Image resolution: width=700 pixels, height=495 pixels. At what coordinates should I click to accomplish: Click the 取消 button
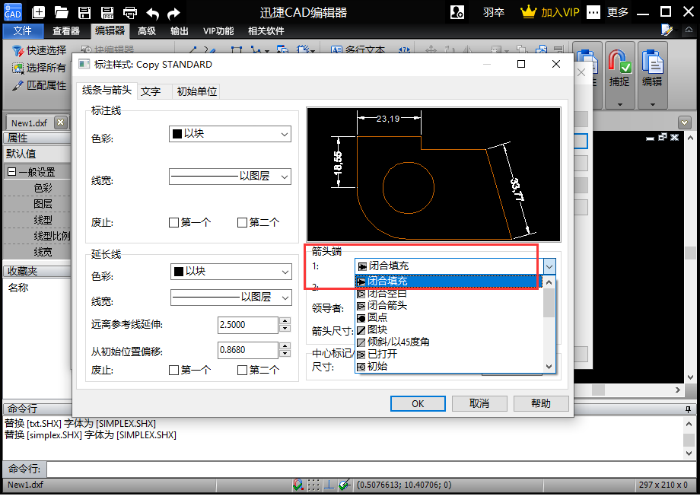pyautogui.click(x=479, y=403)
